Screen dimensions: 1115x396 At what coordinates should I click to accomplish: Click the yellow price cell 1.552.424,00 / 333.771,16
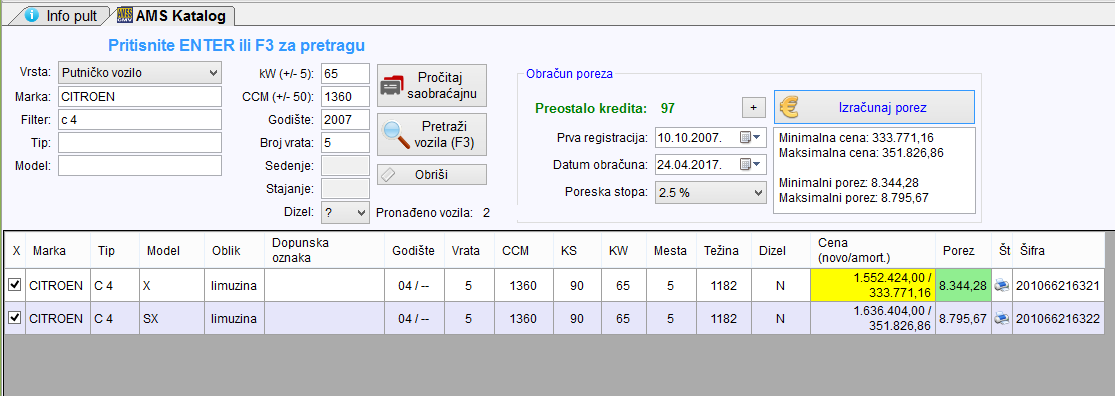click(x=873, y=285)
